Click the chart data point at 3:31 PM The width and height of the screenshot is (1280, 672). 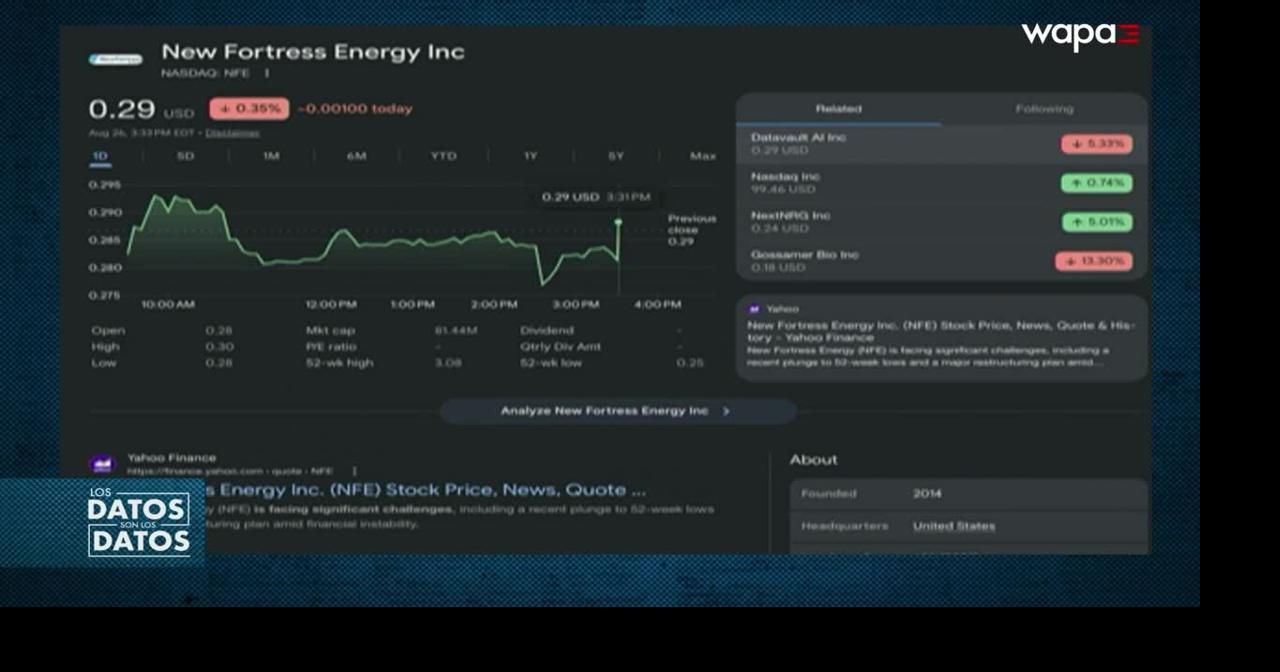point(618,222)
